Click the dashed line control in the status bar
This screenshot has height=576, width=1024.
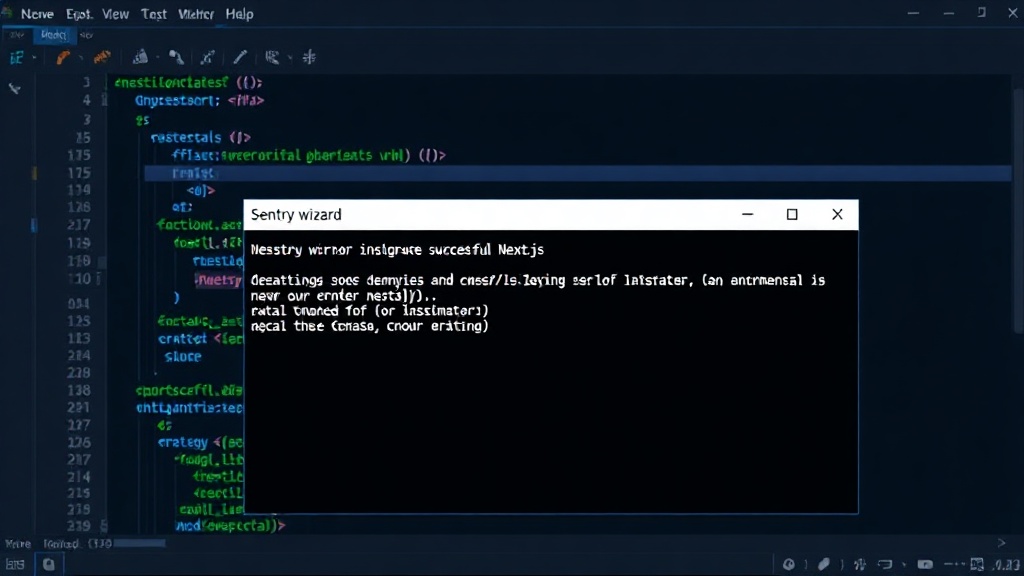(954, 564)
